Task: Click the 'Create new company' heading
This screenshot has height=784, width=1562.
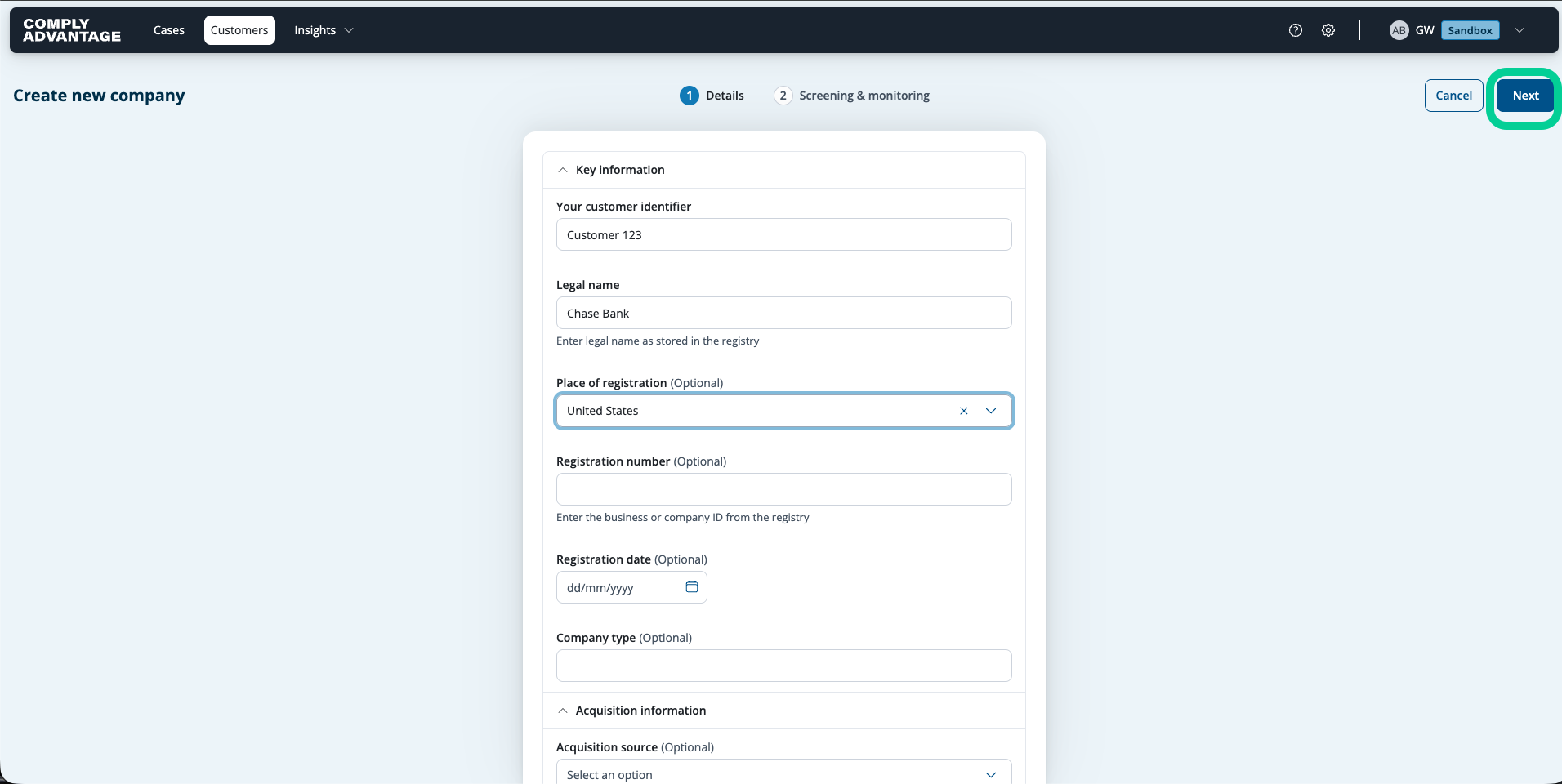Action: coord(99,96)
